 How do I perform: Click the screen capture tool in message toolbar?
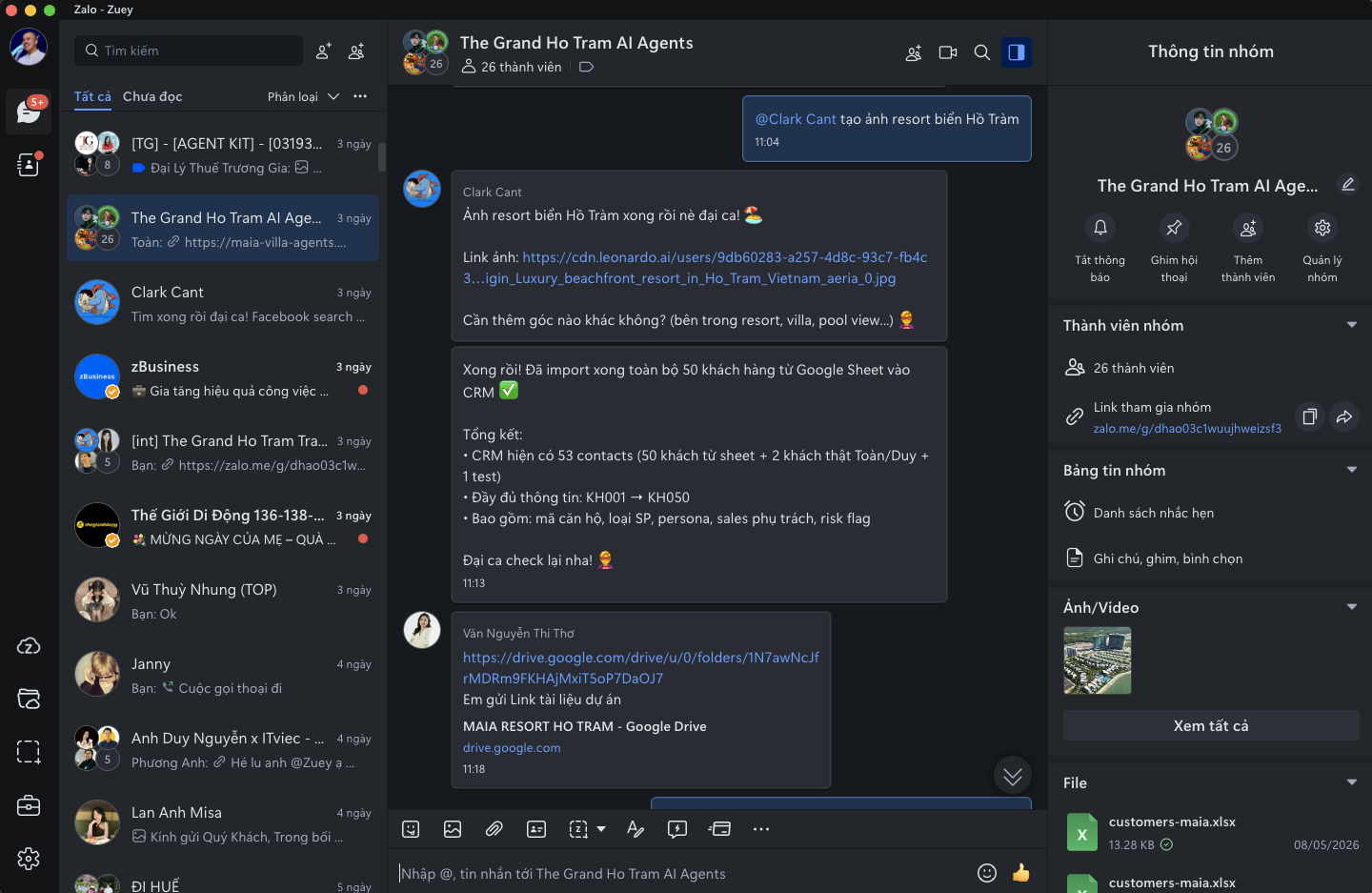[578, 829]
